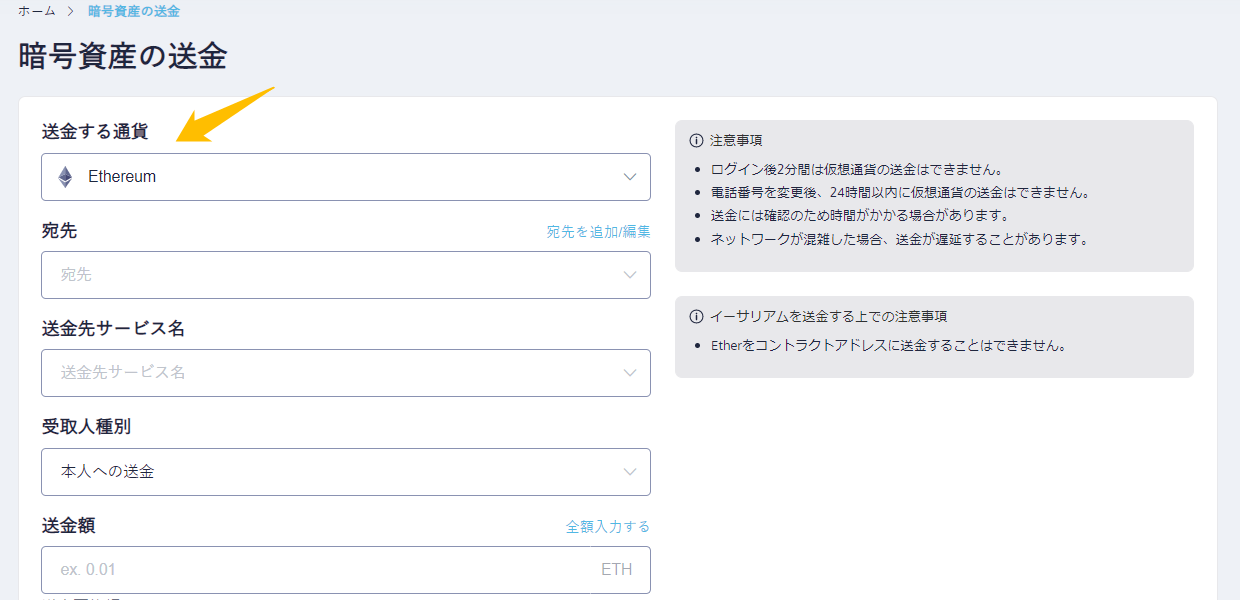Click the note about 電話番号を変更後、24時間以内
This screenshot has height=600, width=1240.
click(900, 192)
